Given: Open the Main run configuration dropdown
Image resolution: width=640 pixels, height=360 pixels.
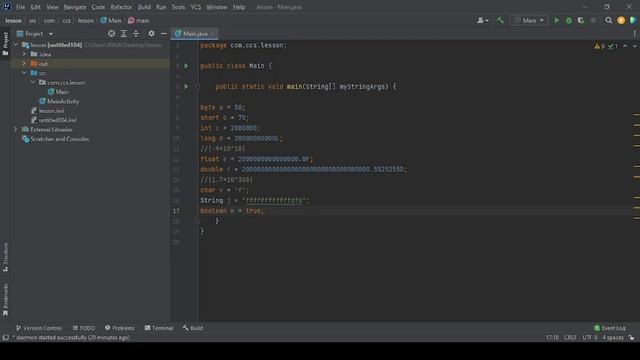Looking at the screenshot, I should coord(529,20).
